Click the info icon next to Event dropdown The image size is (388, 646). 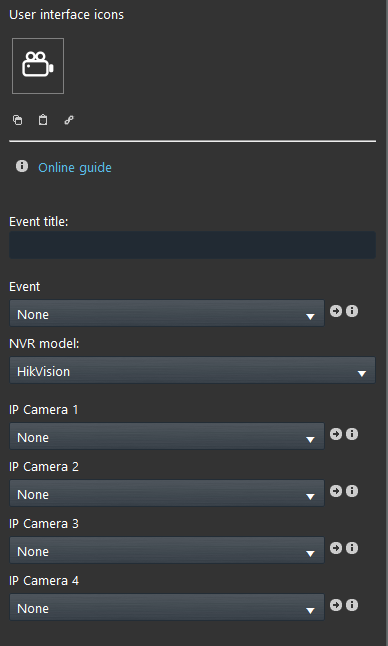pyautogui.click(x=352, y=311)
